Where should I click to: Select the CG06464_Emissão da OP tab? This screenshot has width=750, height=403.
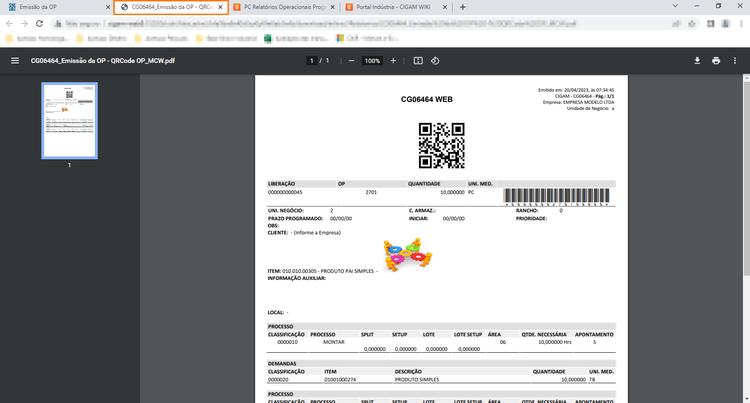(171, 7)
